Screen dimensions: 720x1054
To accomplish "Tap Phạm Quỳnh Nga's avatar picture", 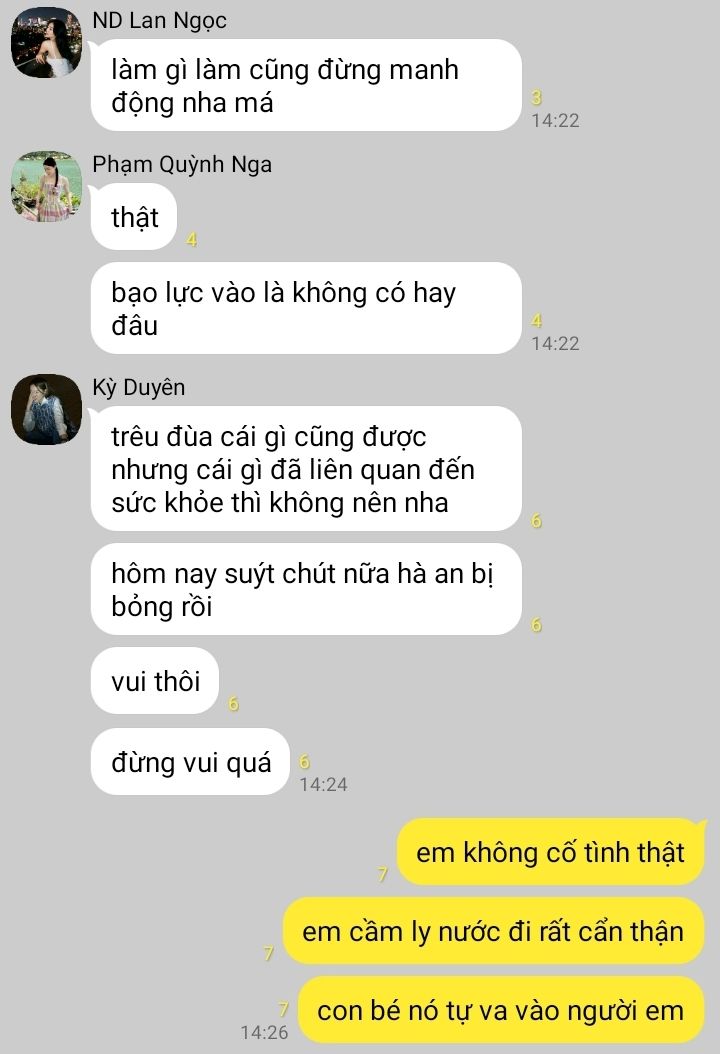I will tap(46, 186).
